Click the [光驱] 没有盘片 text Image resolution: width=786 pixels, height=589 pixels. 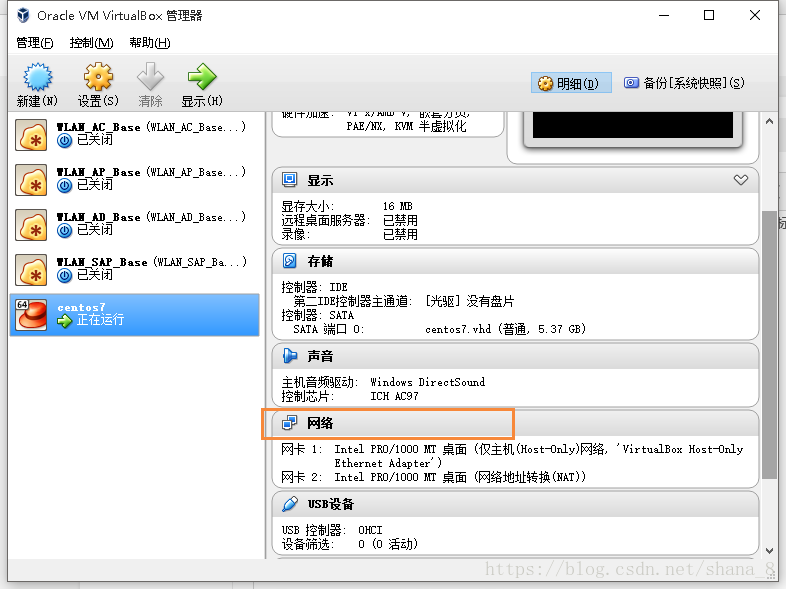tap(469, 301)
